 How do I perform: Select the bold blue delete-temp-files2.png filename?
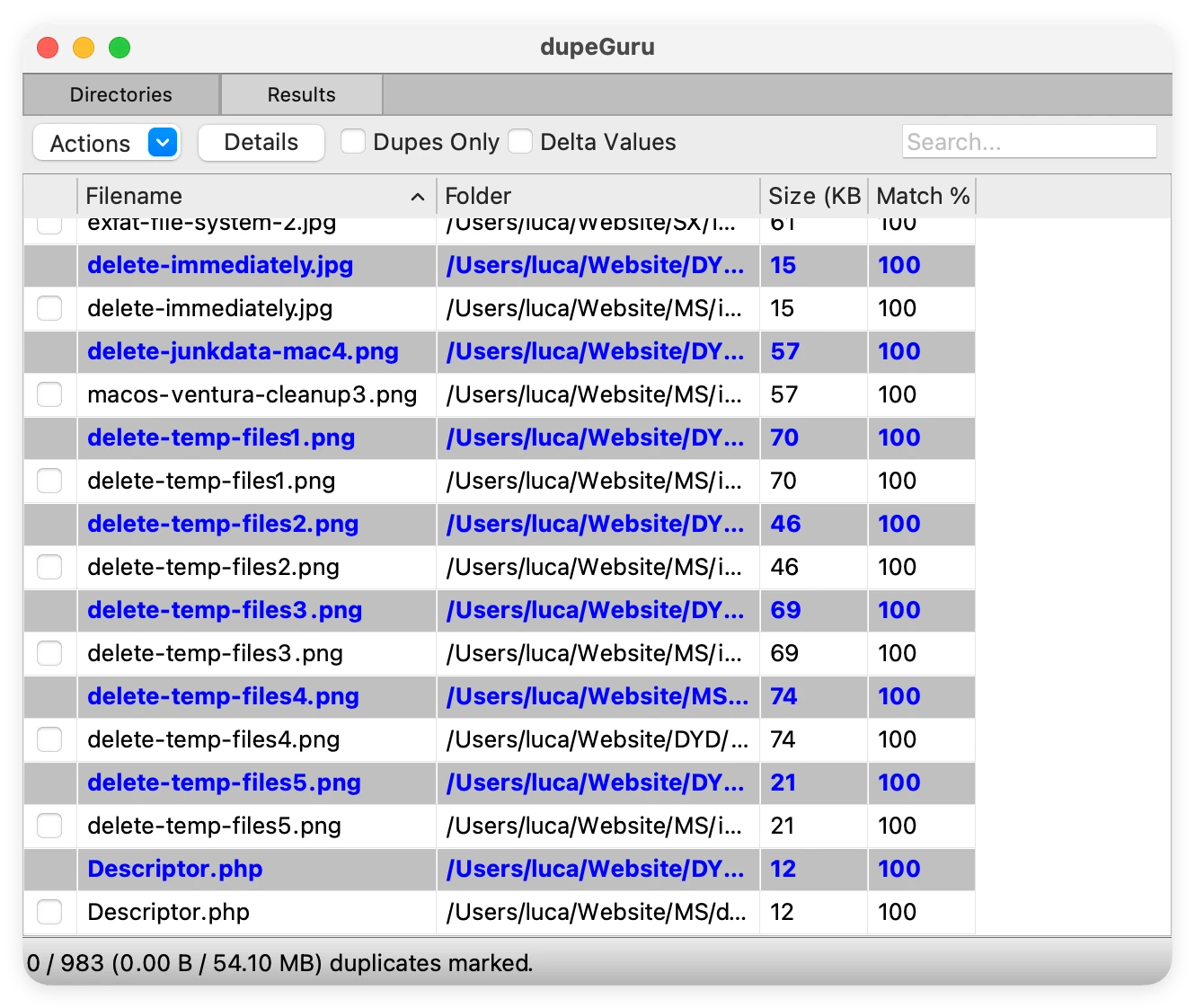pyautogui.click(x=223, y=524)
